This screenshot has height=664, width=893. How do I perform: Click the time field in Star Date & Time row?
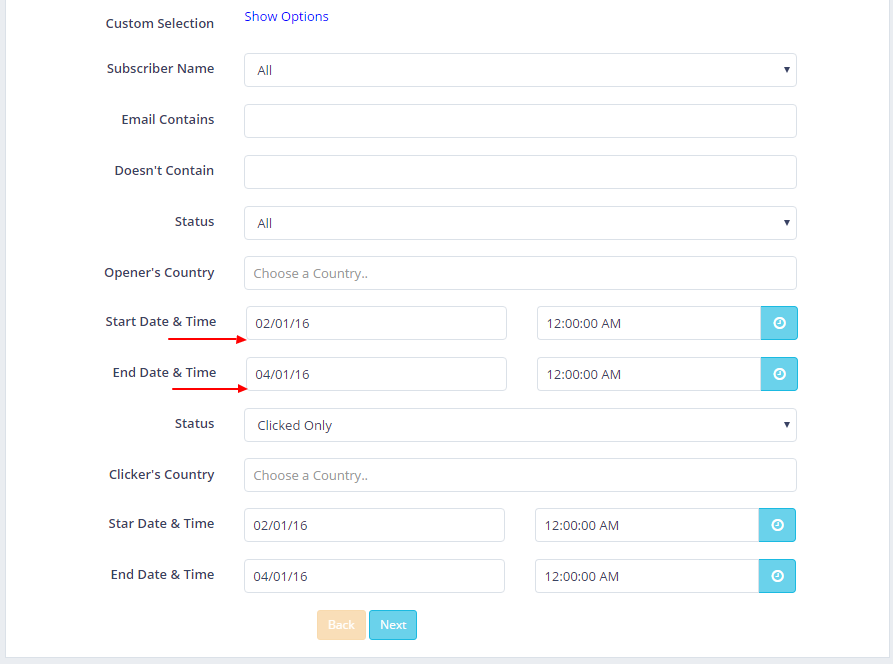click(x=646, y=525)
